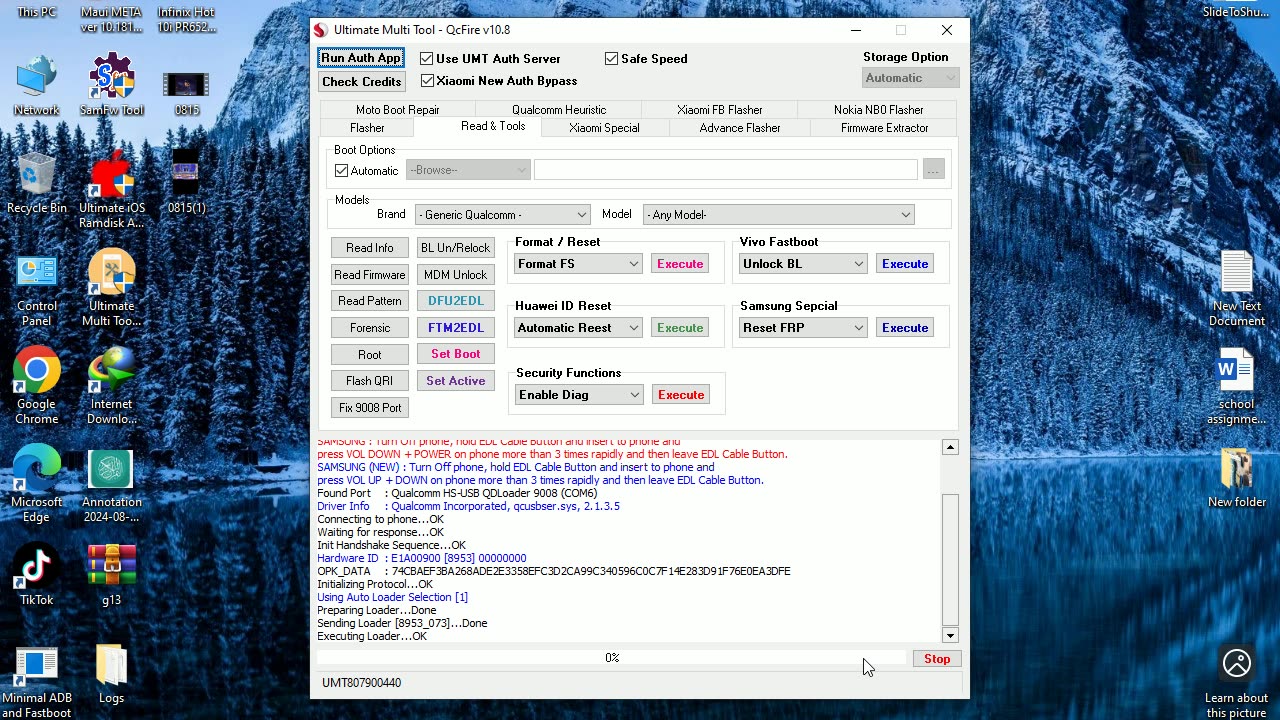Open Format FS dropdown
This screenshot has height=720, width=1280.
[x=578, y=264]
